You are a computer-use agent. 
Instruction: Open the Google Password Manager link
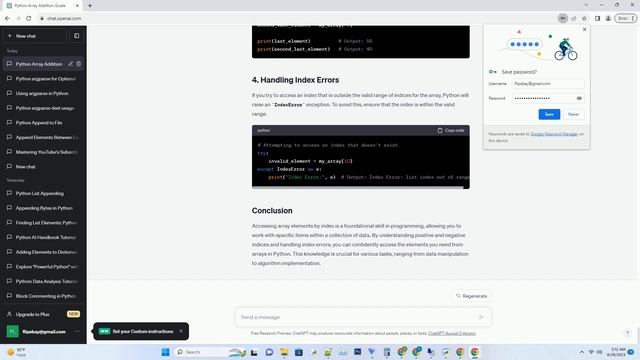(554, 134)
